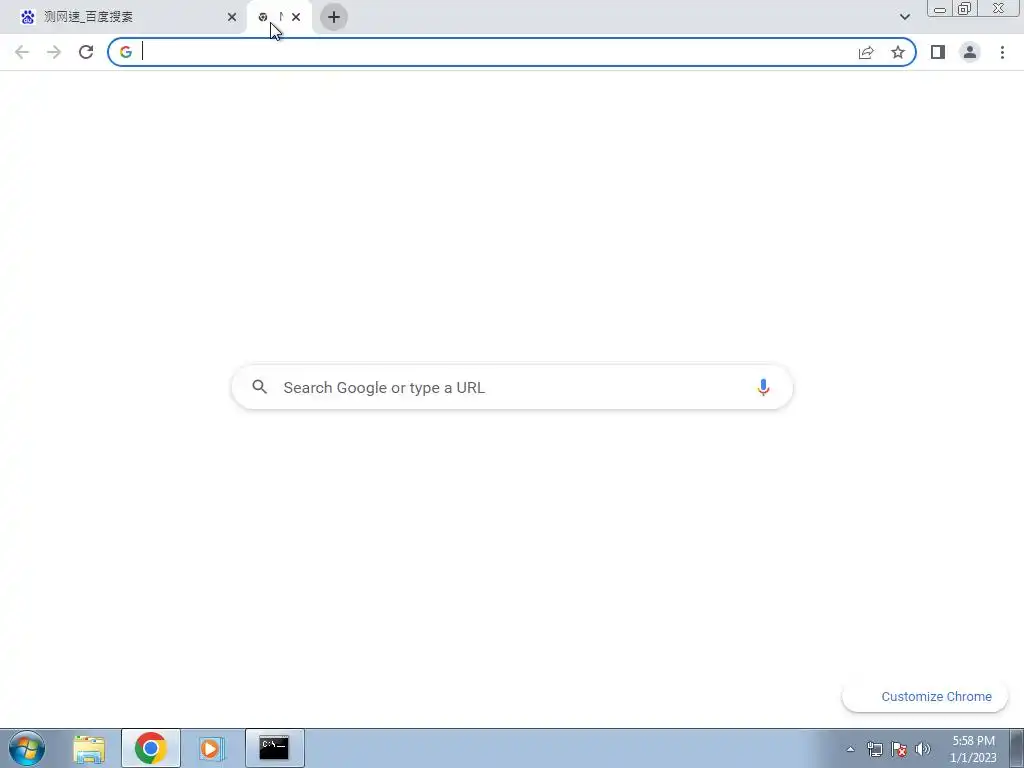Image resolution: width=1024 pixels, height=768 pixels.
Task: Open the Chrome side panel
Action: [x=938, y=52]
